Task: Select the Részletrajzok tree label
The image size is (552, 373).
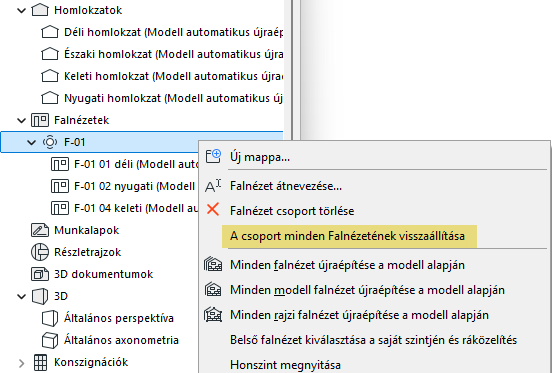Action: click(x=88, y=252)
